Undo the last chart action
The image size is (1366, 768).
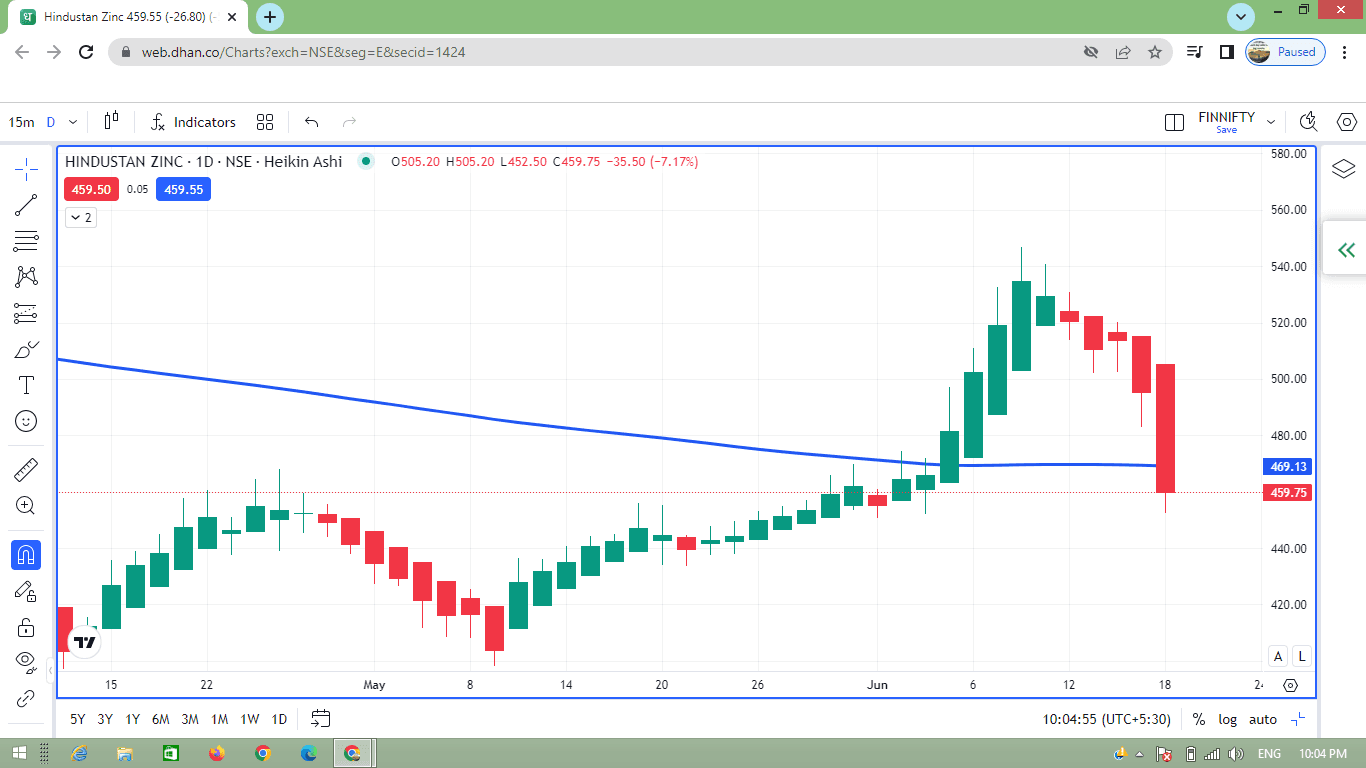tap(311, 122)
